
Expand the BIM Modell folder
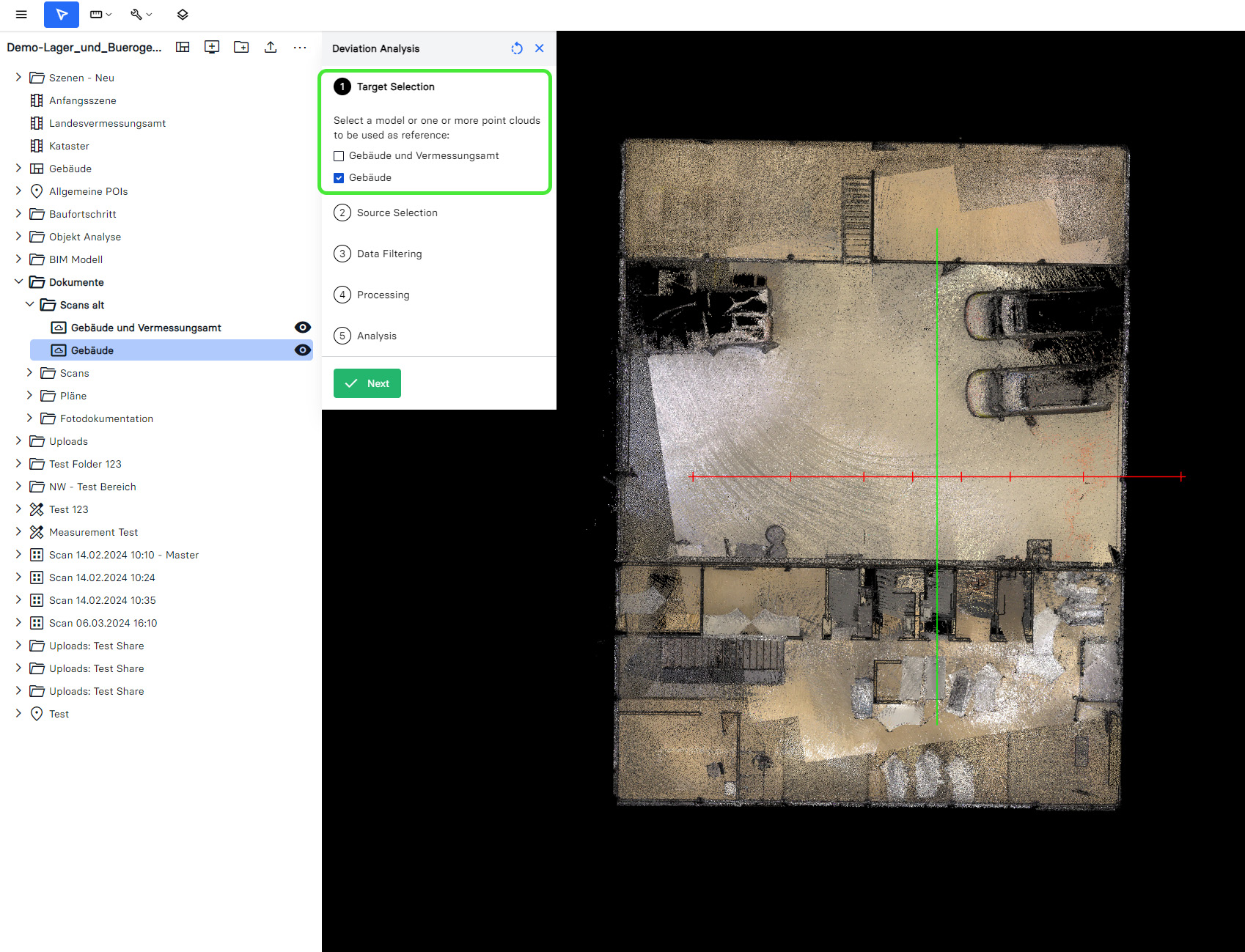click(x=18, y=259)
